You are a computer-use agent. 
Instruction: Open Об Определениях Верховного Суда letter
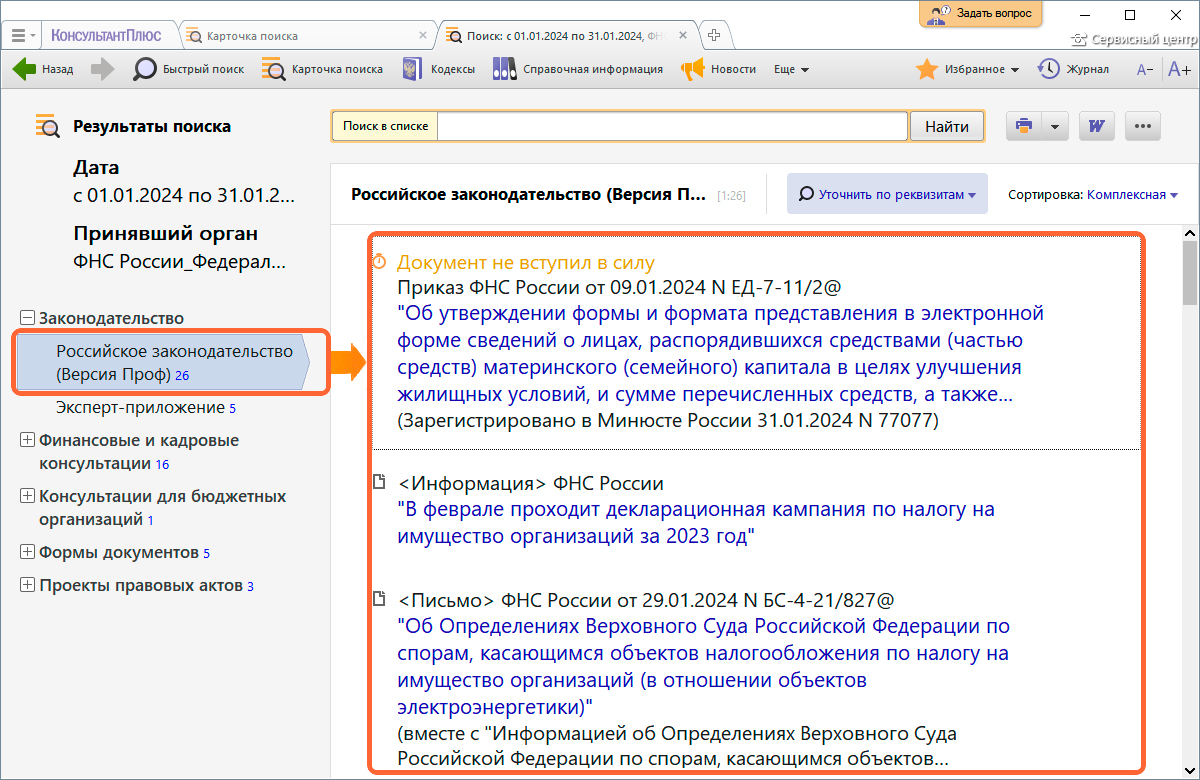703,667
